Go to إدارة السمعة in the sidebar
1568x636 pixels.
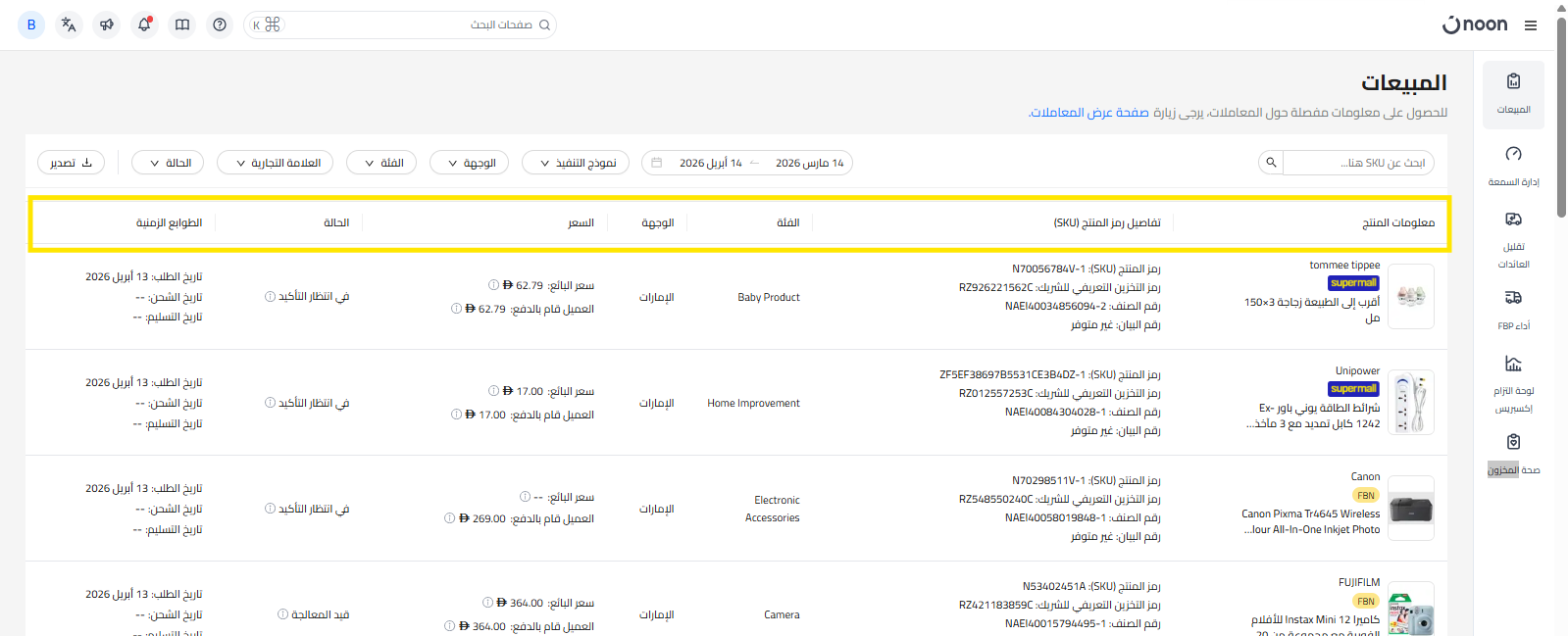[1513, 165]
